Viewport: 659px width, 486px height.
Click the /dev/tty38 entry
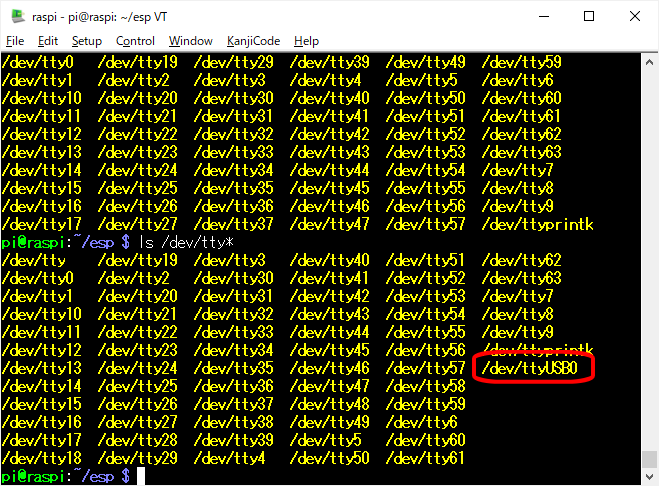[233, 422]
